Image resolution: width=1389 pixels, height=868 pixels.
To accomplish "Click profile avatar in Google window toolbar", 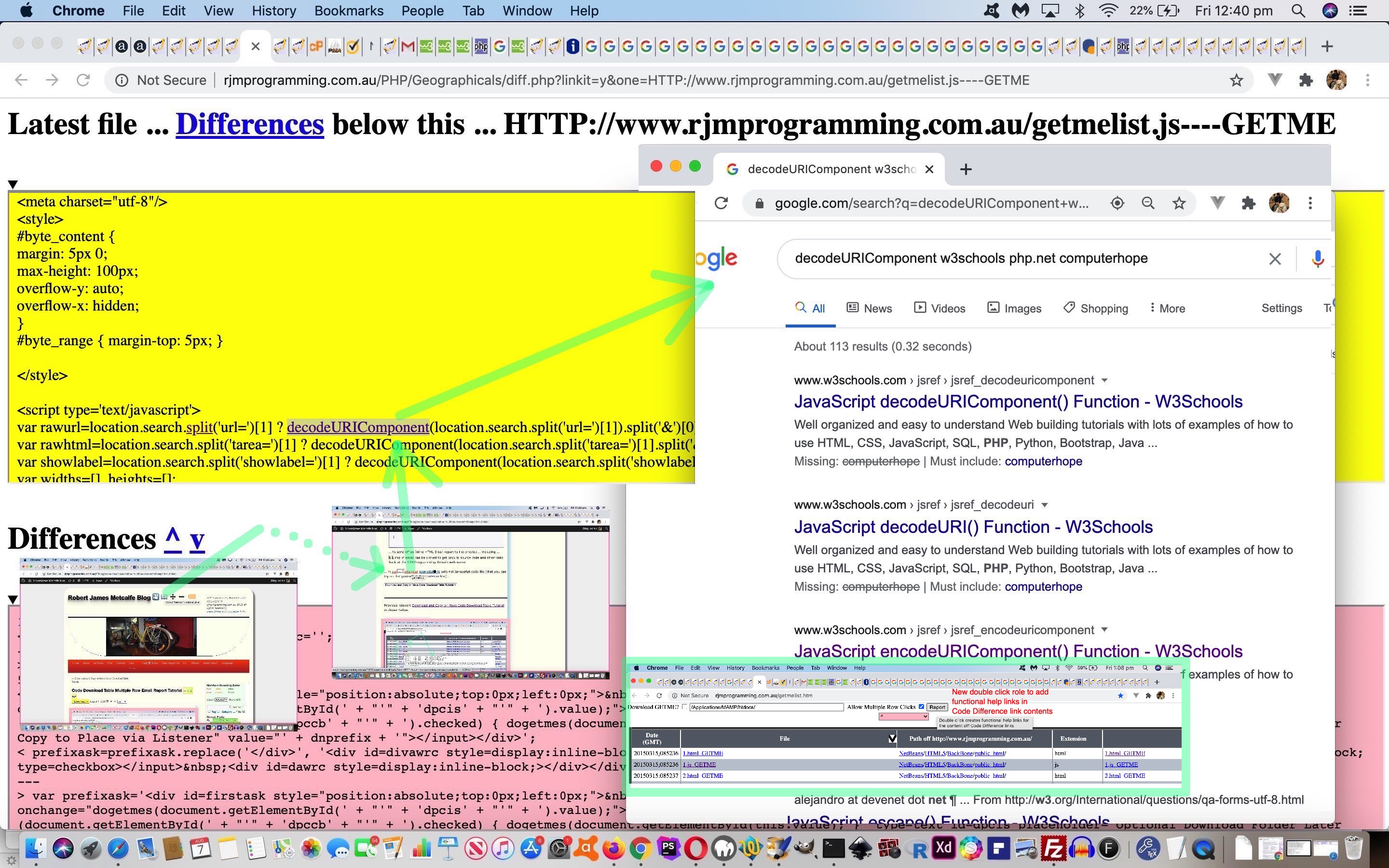I will 1279,203.
